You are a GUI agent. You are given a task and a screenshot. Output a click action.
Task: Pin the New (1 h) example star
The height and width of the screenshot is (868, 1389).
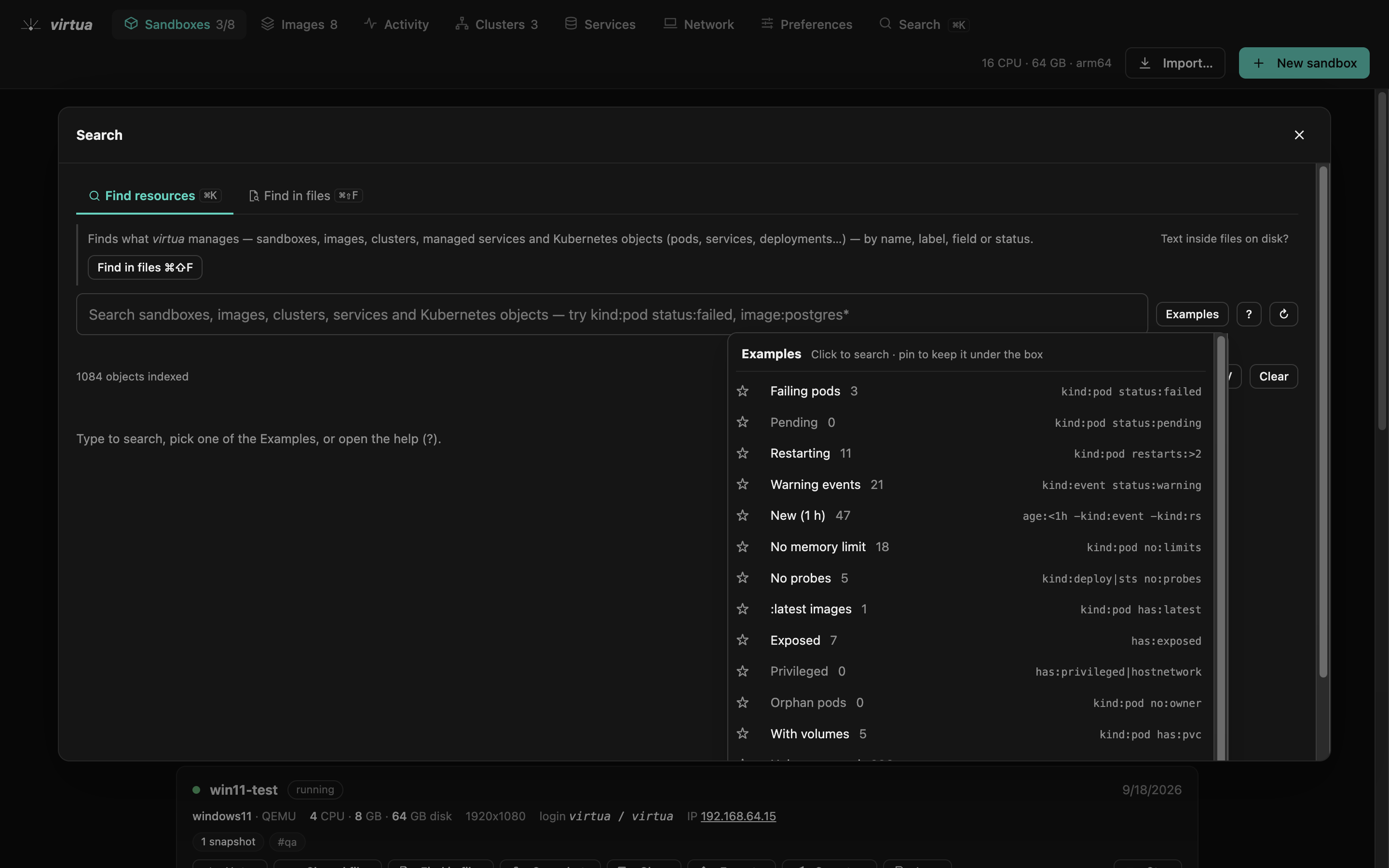click(743, 515)
